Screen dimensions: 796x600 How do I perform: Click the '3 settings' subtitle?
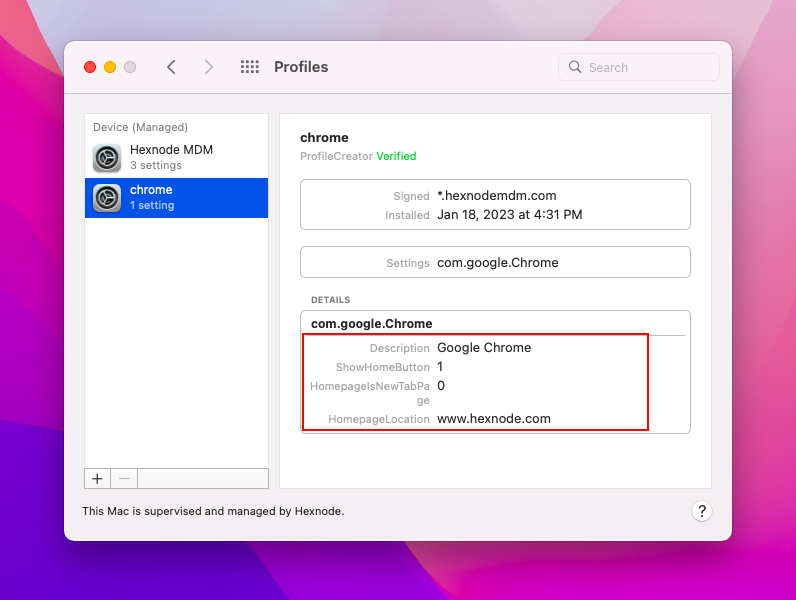[x=156, y=165]
